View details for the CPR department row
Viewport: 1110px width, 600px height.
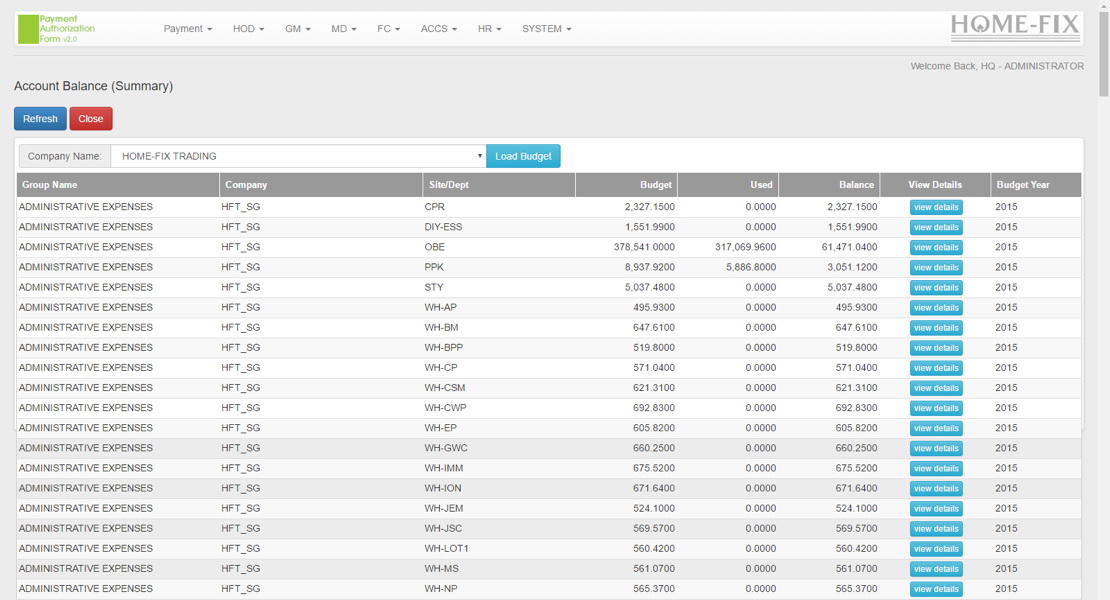pyautogui.click(x=935, y=207)
